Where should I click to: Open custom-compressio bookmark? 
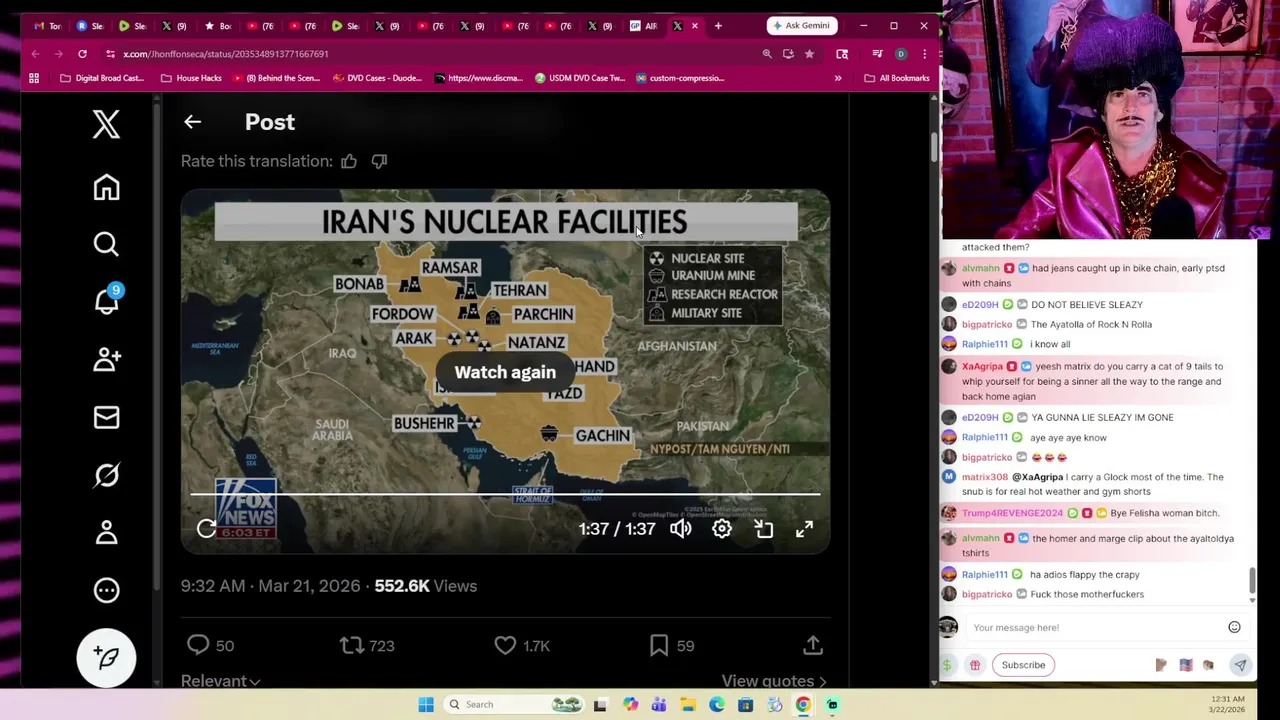click(x=680, y=78)
